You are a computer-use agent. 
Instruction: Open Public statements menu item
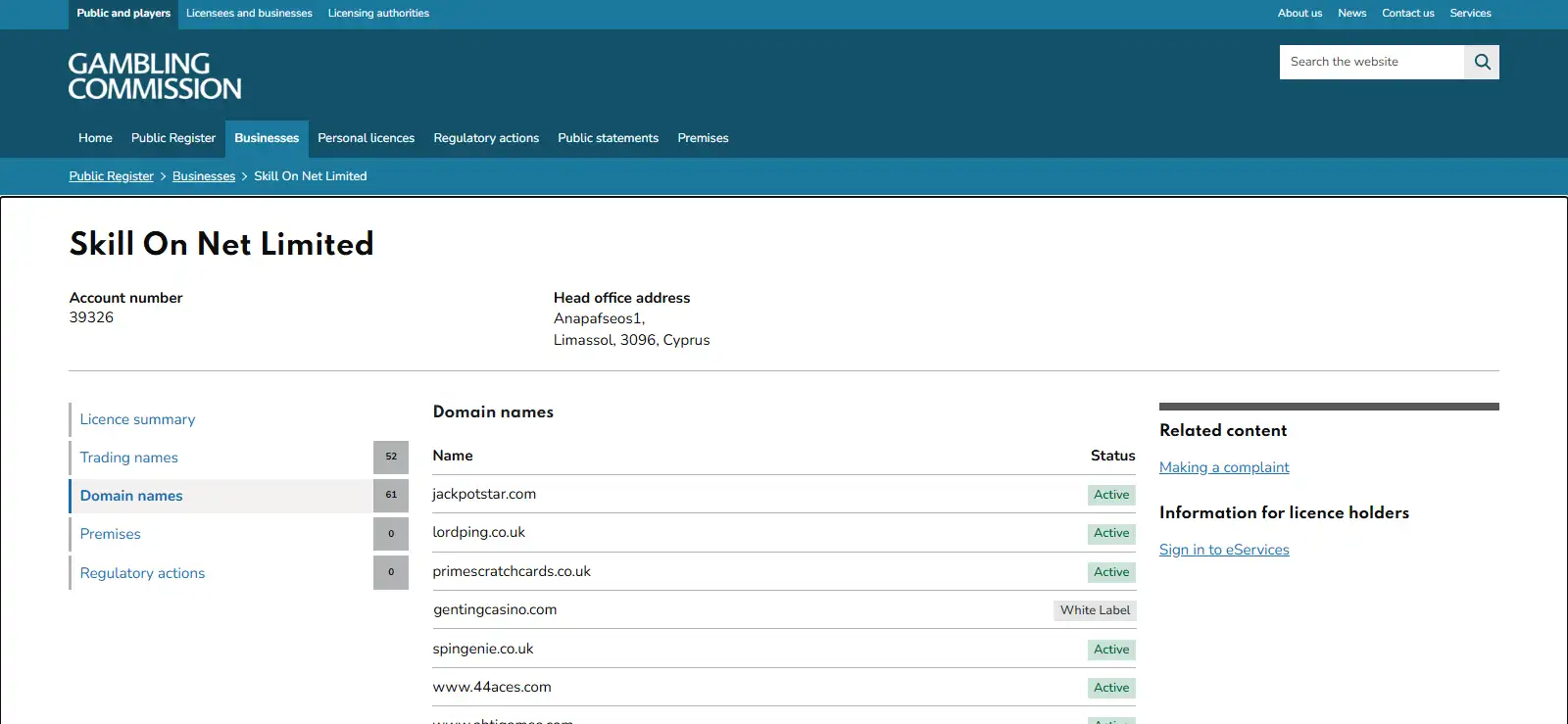coord(608,138)
